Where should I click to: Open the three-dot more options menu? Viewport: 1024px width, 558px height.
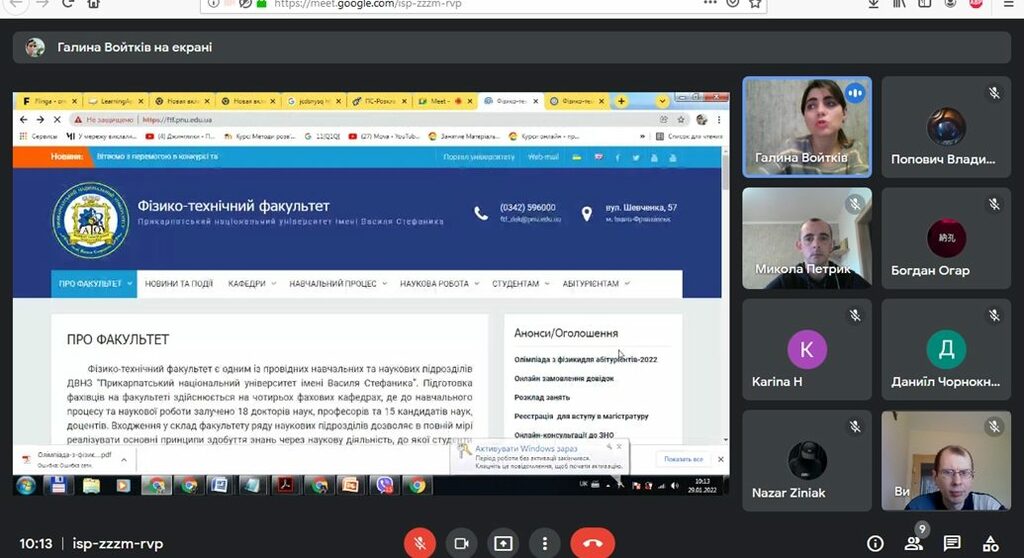(543, 543)
